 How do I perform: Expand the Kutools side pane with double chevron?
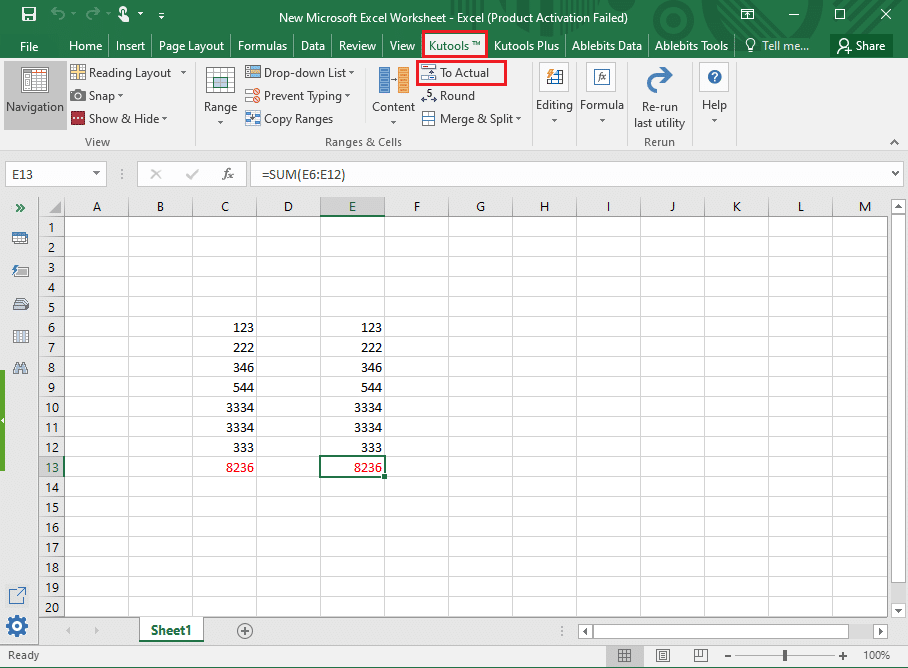tap(20, 208)
